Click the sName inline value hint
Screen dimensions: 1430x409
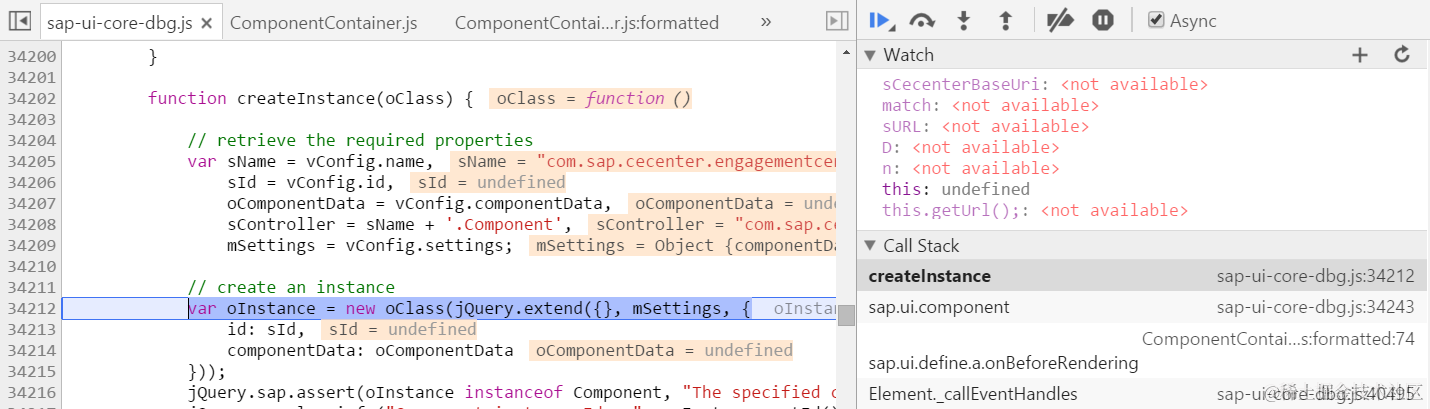(x=643, y=161)
